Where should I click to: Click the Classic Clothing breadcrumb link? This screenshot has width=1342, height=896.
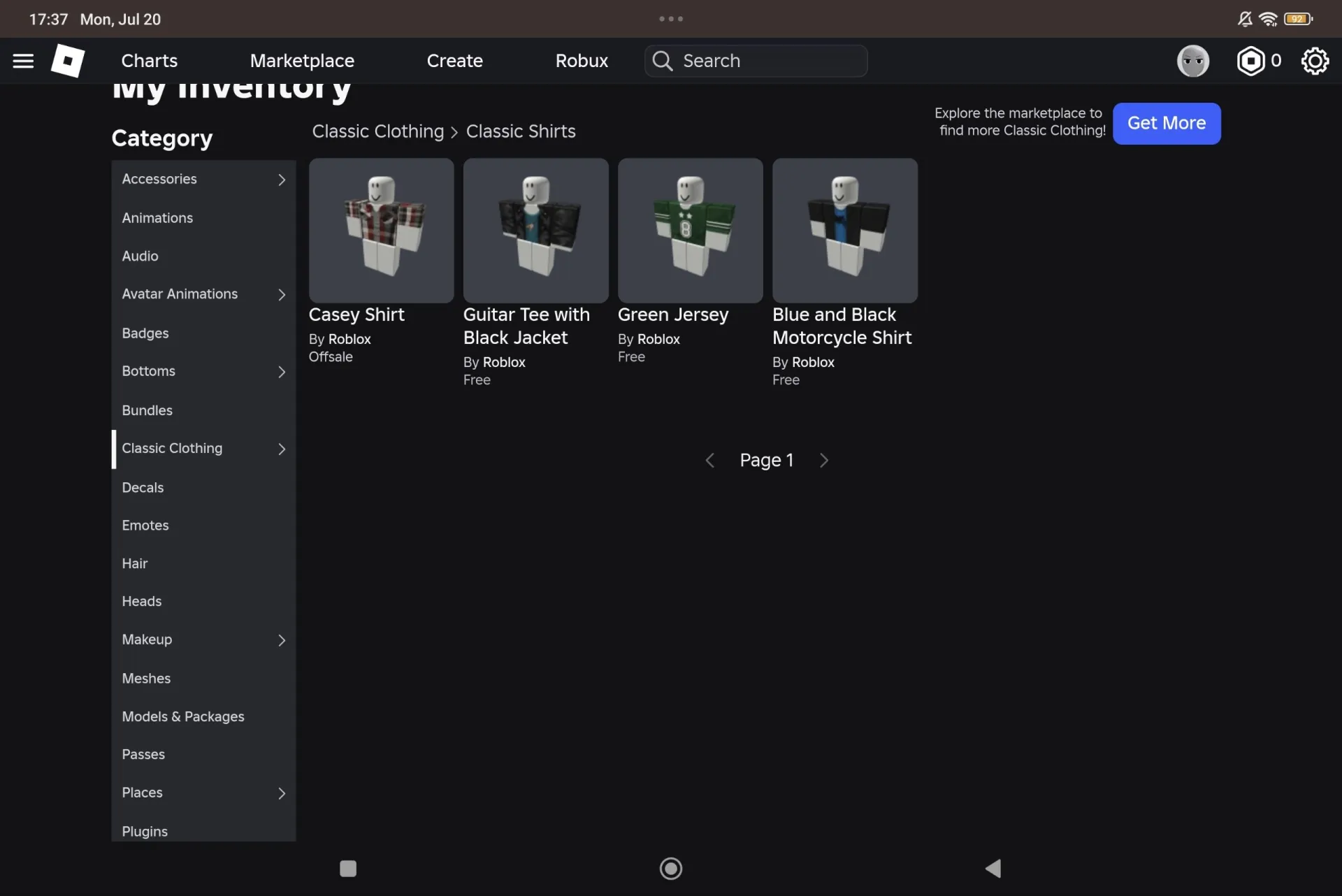[x=378, y=131]
